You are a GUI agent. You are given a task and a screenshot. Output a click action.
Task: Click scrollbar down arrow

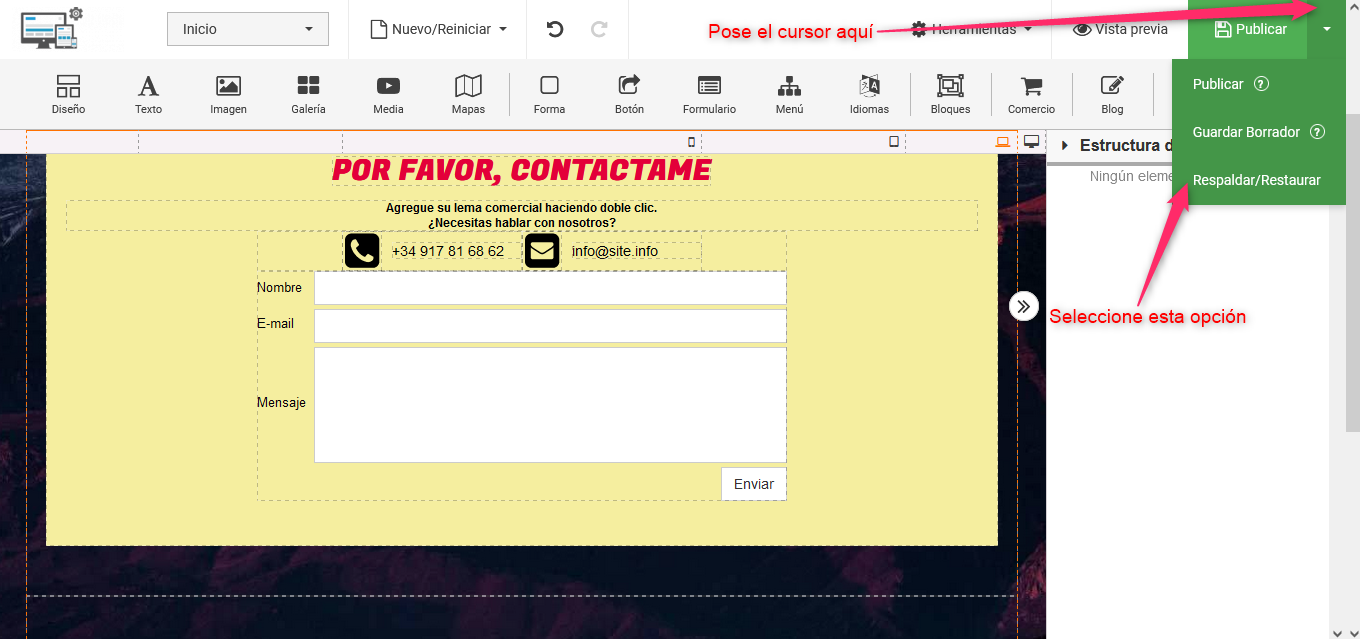click(x=1352, y=631)
